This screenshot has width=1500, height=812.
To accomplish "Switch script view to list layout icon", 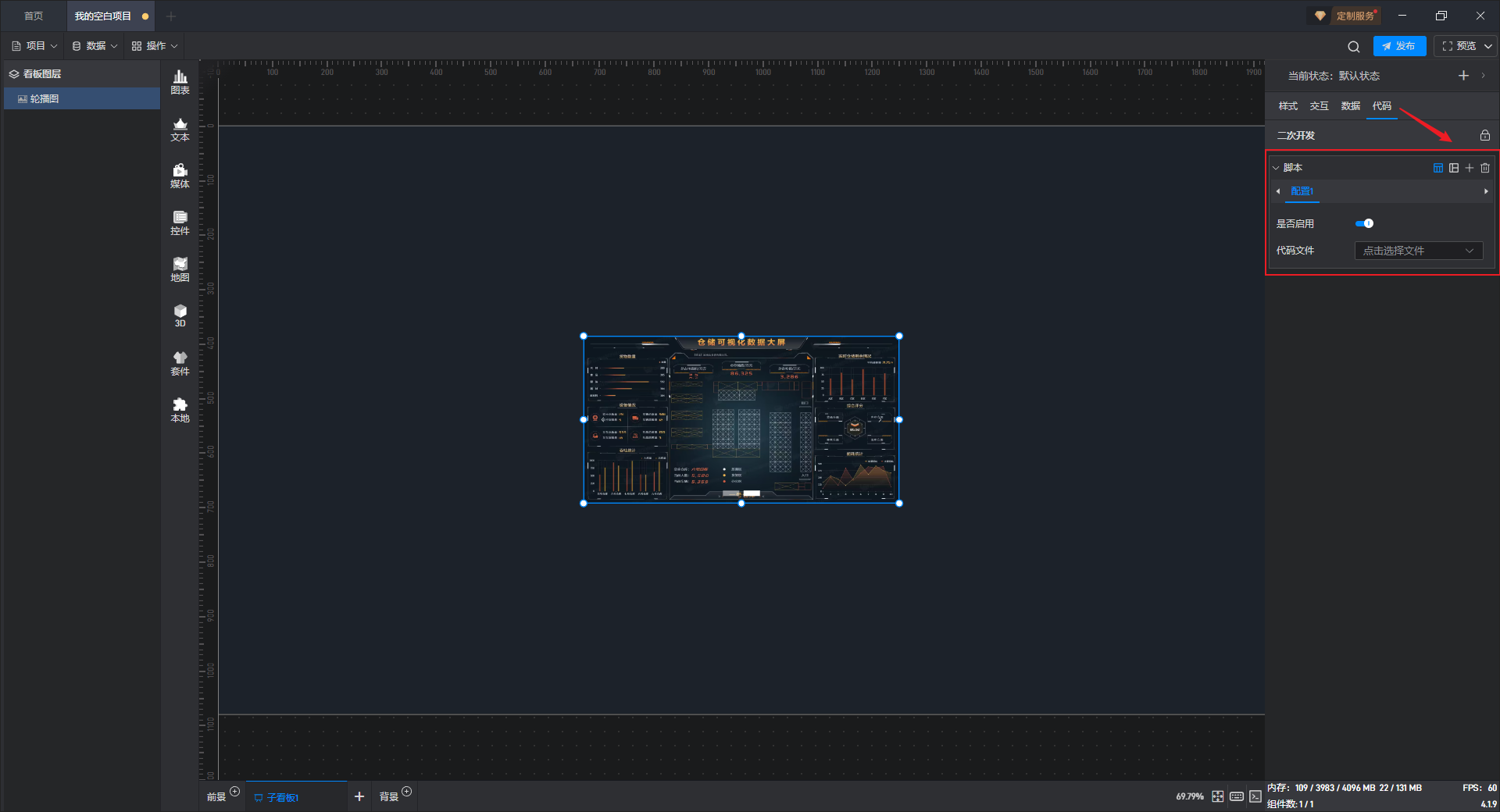I will click(1453, 168).
